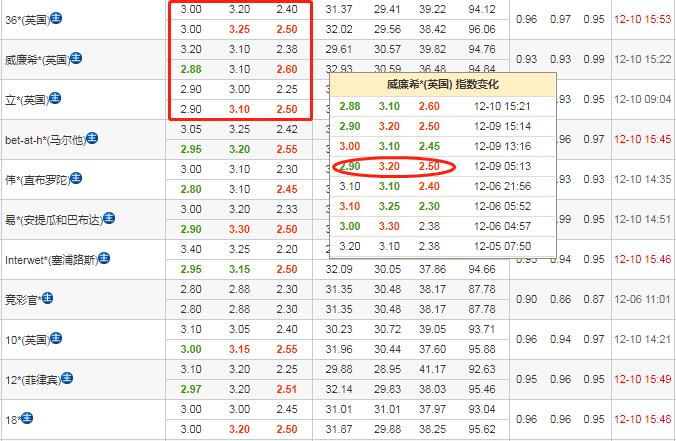The height and width of the screenshot is (441, 676).
Task: Click the popup title 威廉希*(英国) 指数变化
Action: (x=442, y=84)
